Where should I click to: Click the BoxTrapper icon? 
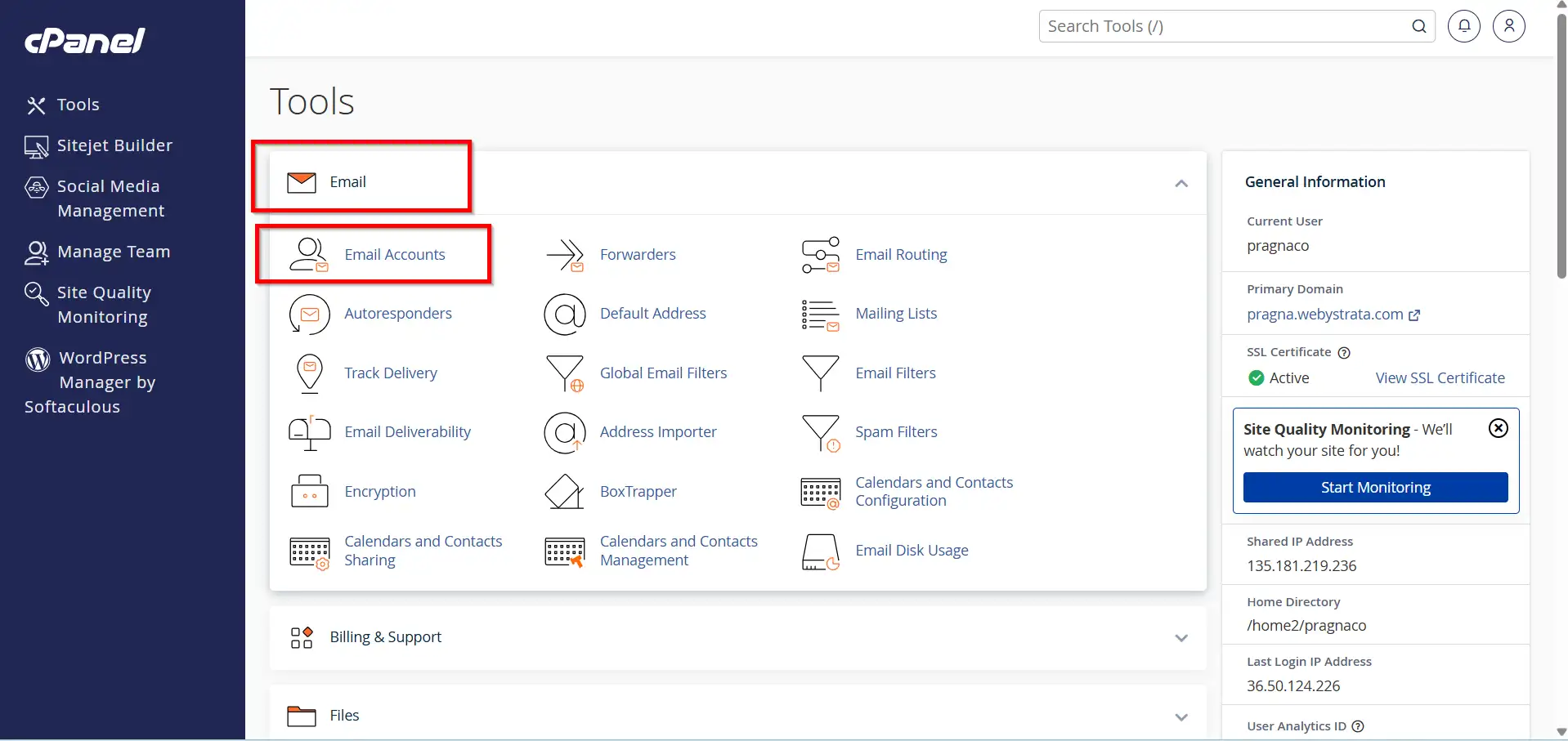(564, 492)
